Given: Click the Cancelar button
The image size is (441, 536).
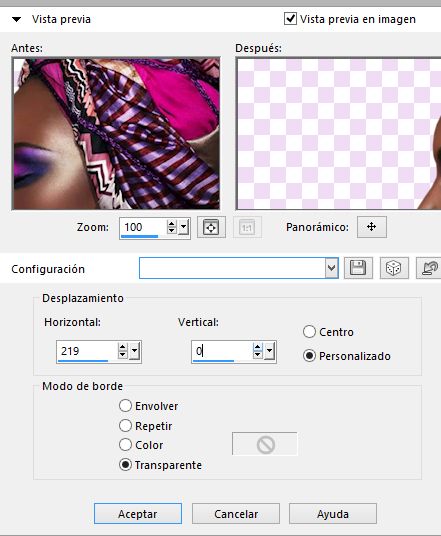Looking at the screenshot, I should click(236, 513).
